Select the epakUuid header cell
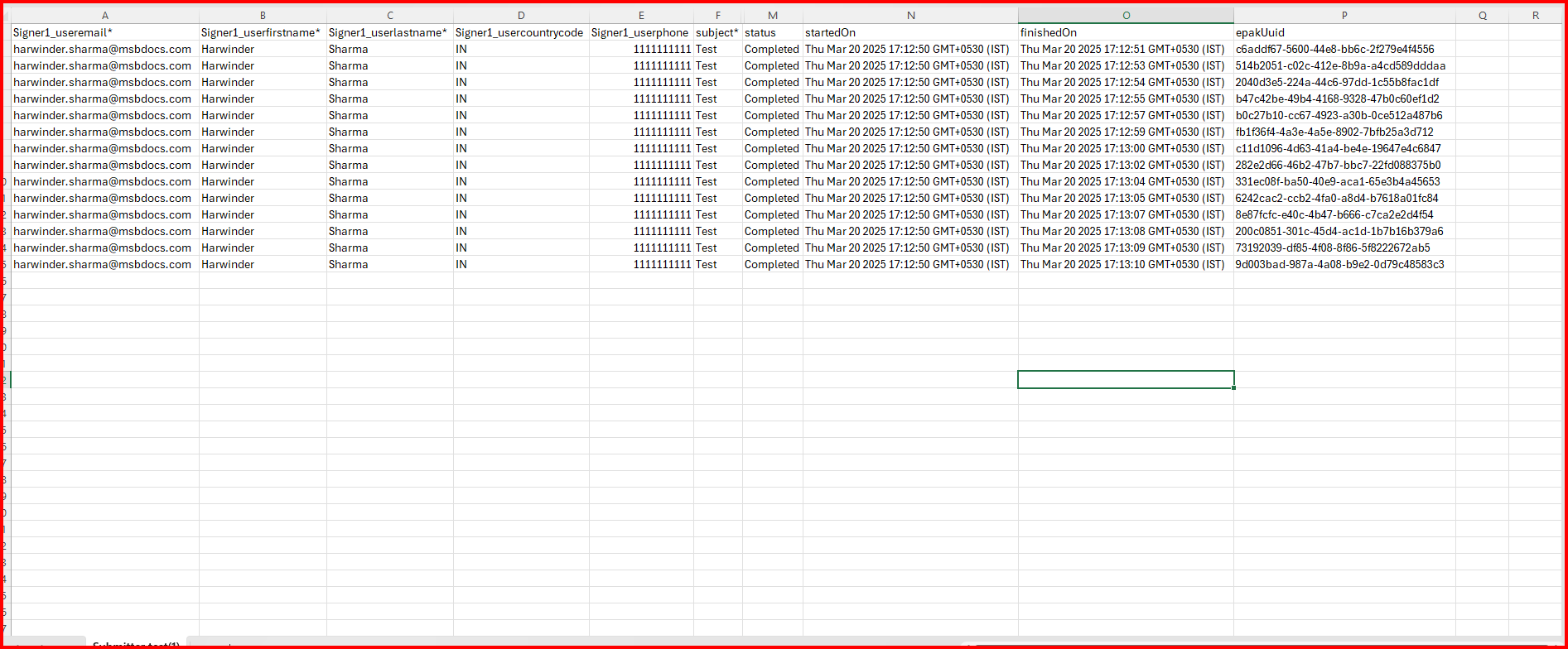 coord(1260,32)
